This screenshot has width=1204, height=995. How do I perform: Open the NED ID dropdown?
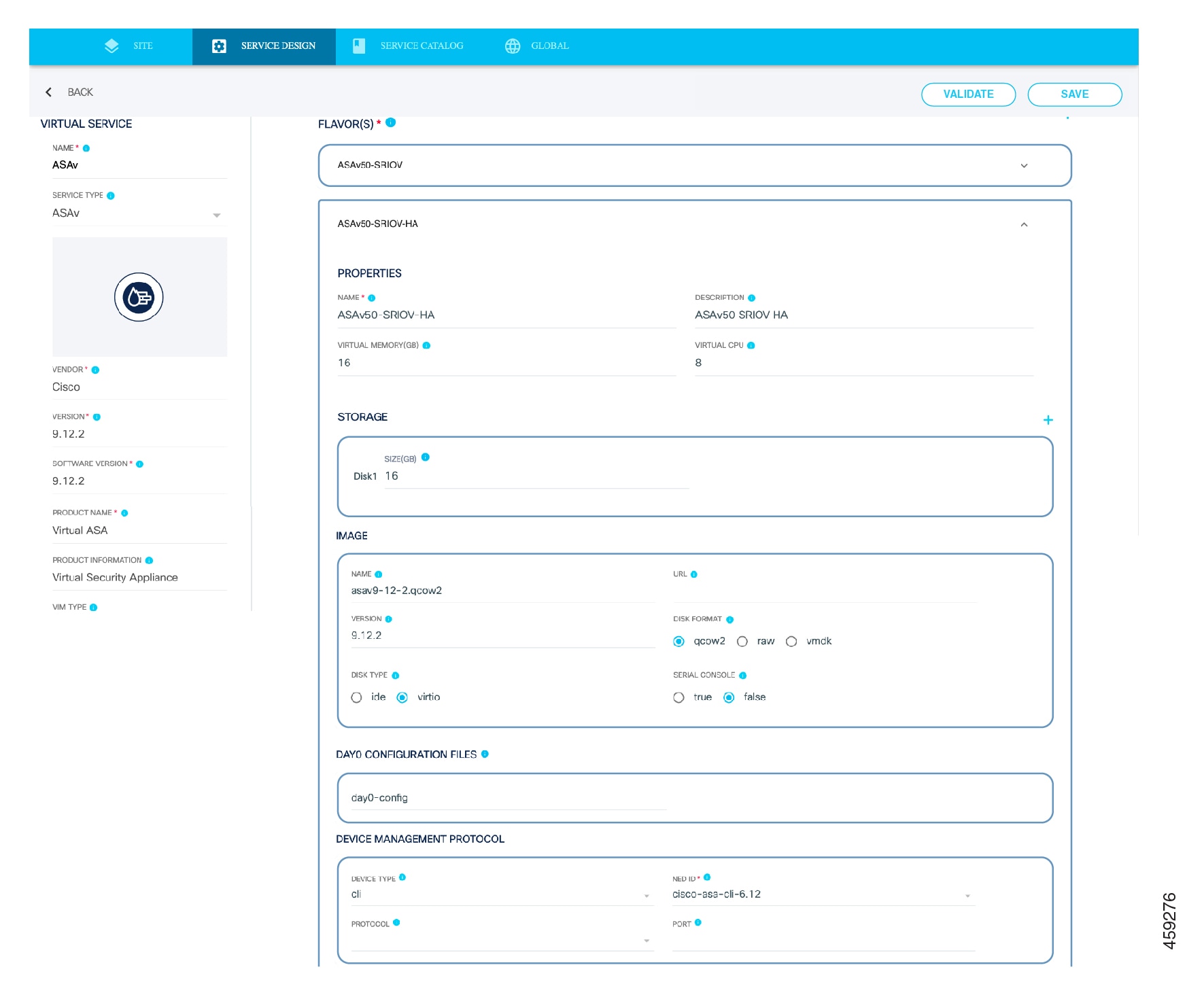pos(968,896)
